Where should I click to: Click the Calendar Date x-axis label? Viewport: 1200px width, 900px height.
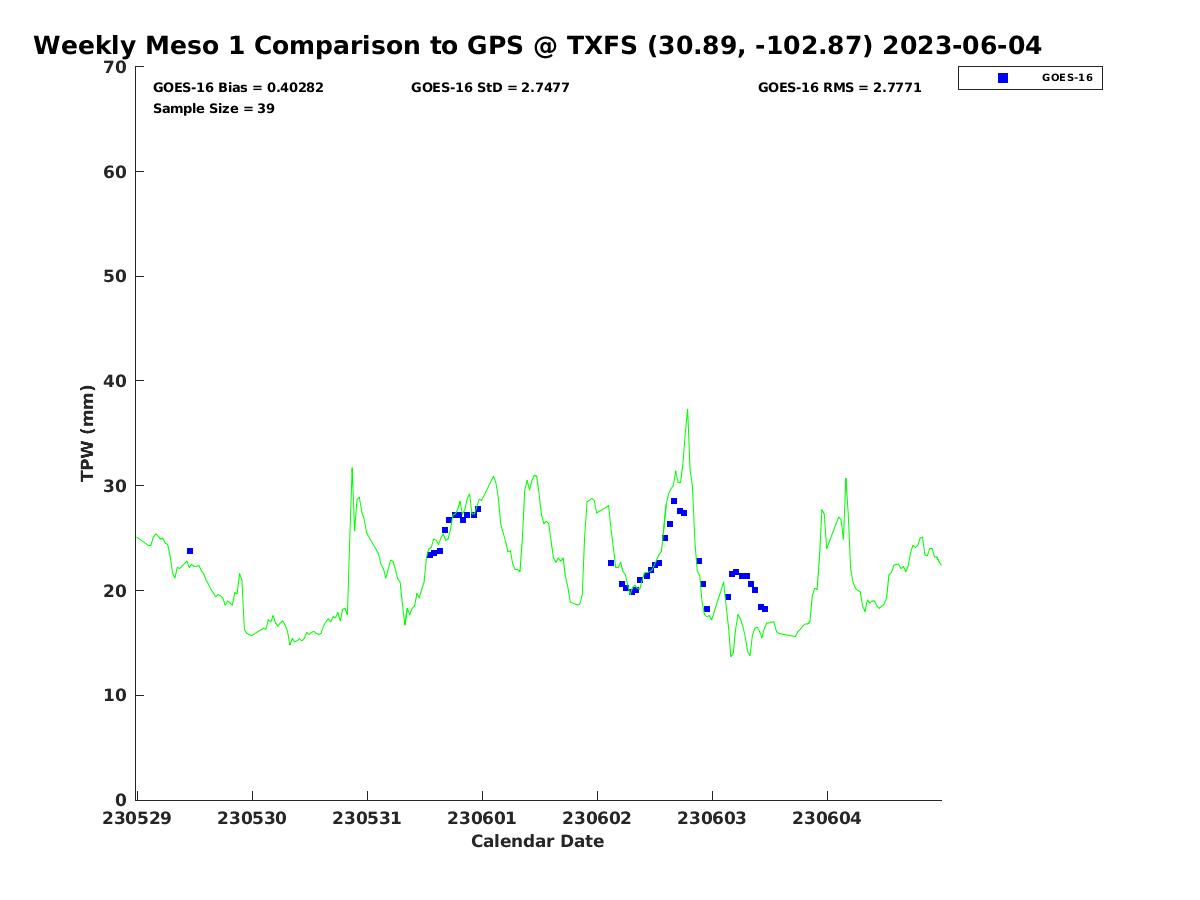click(537, 841)
